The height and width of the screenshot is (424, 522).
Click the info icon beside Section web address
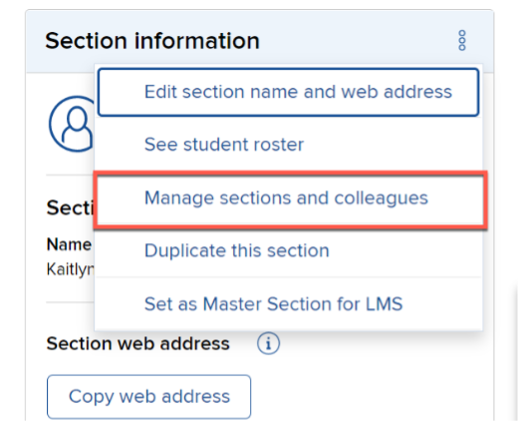point(268,343)
